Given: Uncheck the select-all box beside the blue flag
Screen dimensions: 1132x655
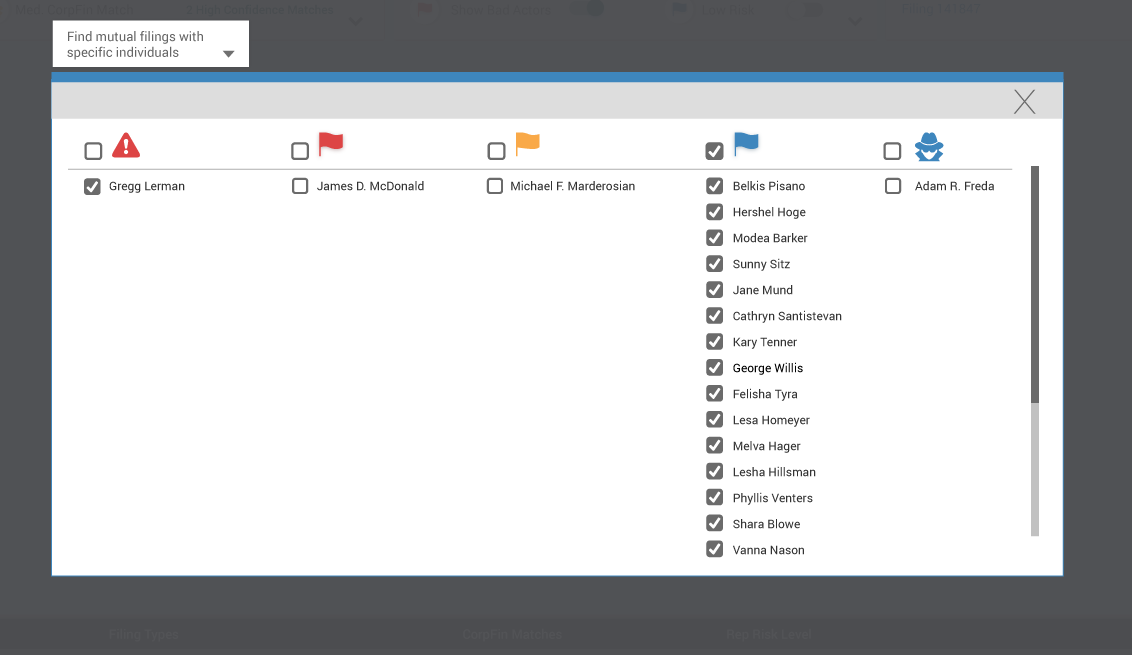Looking at the screenshot, I should [715, 151].
